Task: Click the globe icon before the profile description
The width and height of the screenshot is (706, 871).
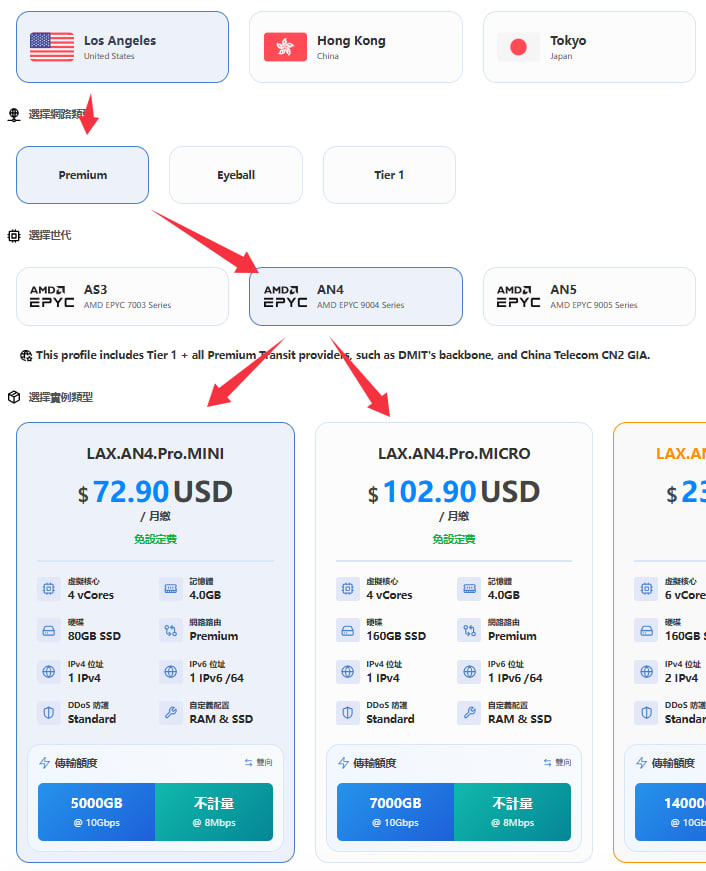Action: point(26,356)
